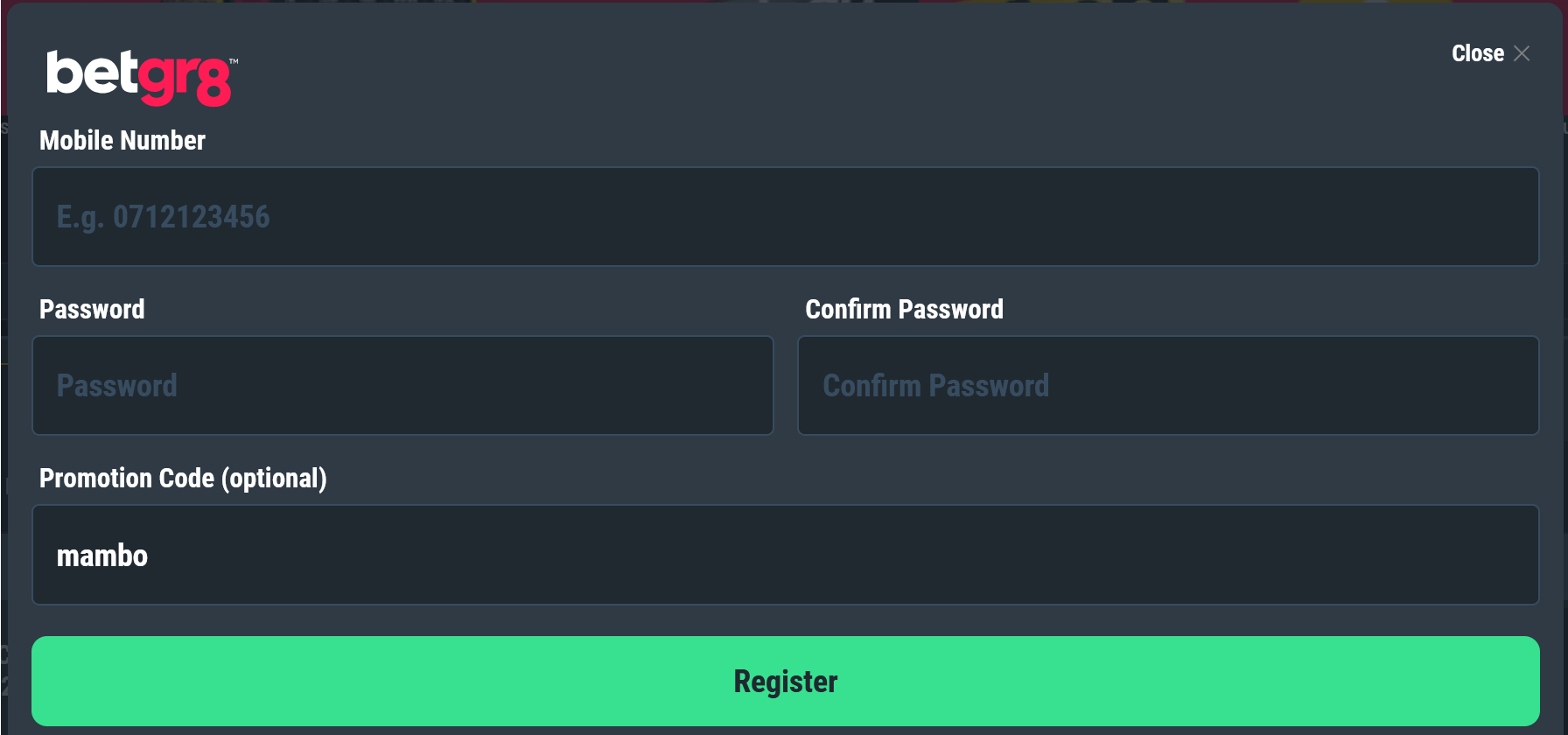Click the Password label text
The width and height of the screenshot is (1568, 735).
coord(91,309)
